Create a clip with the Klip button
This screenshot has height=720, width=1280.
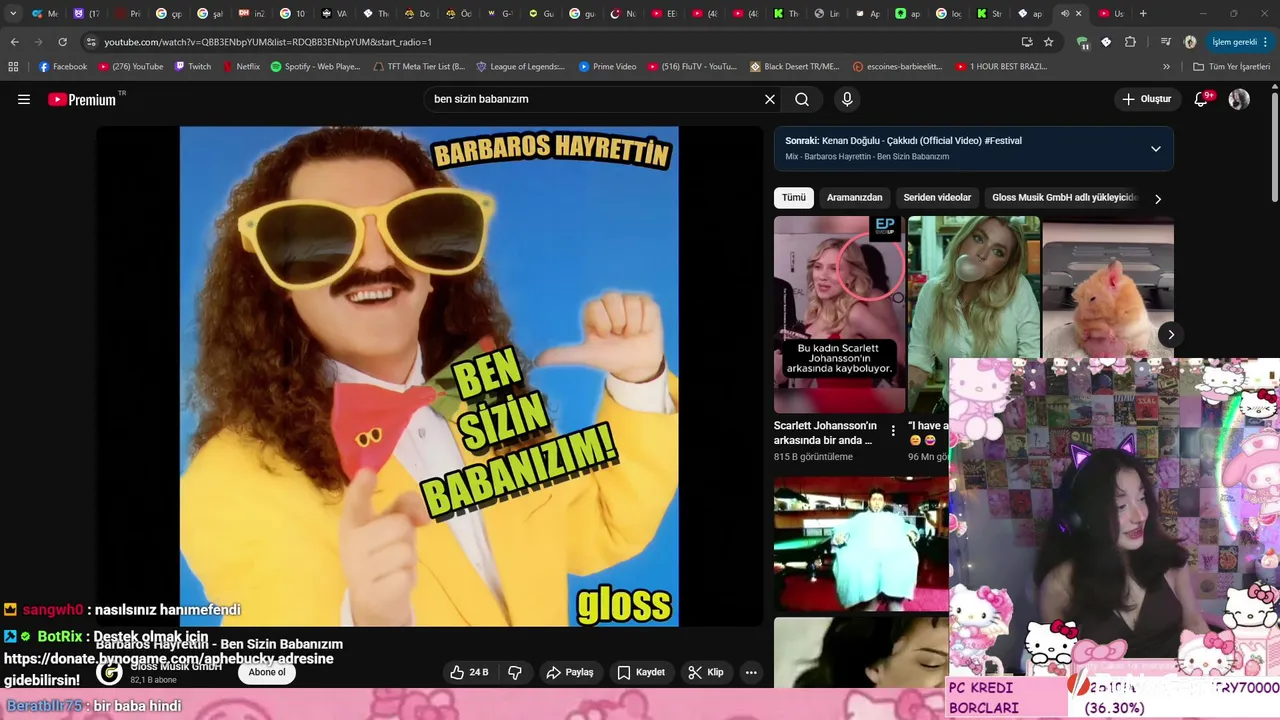706,672
